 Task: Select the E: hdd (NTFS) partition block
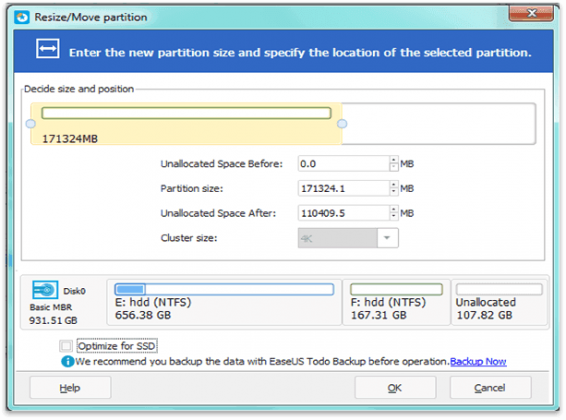224,302
